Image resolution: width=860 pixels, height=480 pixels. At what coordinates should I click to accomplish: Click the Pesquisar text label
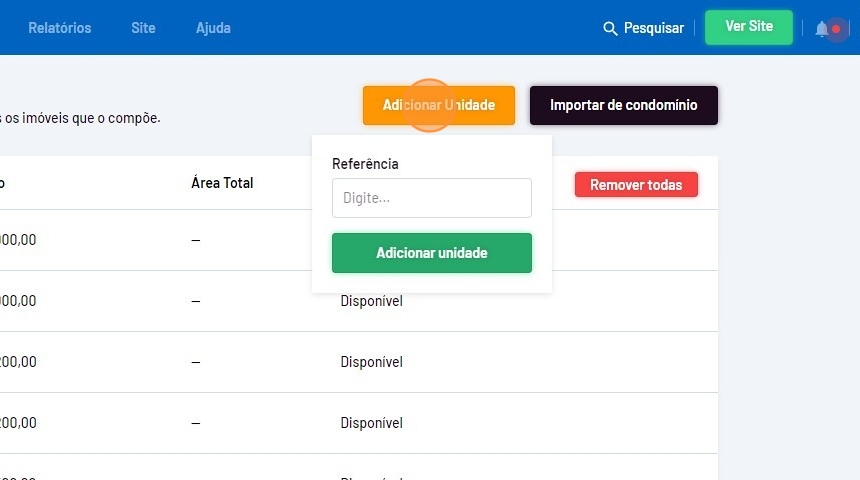pos(654,29)
